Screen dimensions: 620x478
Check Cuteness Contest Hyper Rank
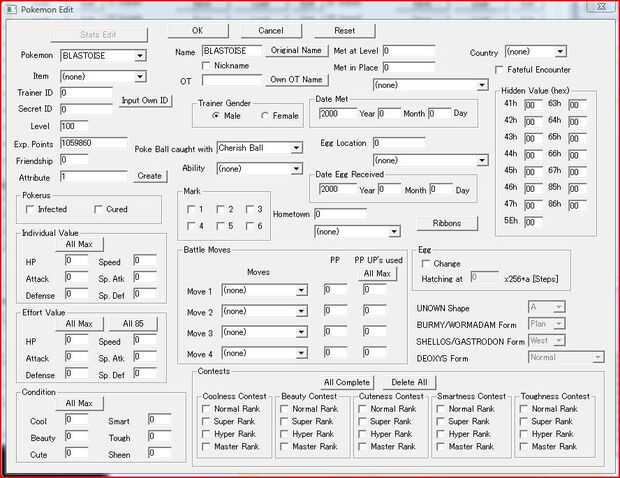[362, 434]
